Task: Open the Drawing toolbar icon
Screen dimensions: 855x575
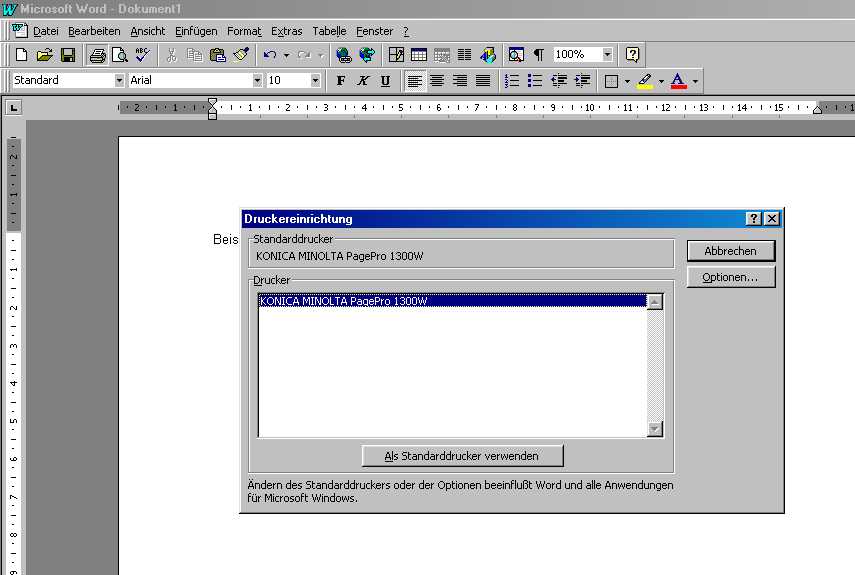Action: click(488, 55)
